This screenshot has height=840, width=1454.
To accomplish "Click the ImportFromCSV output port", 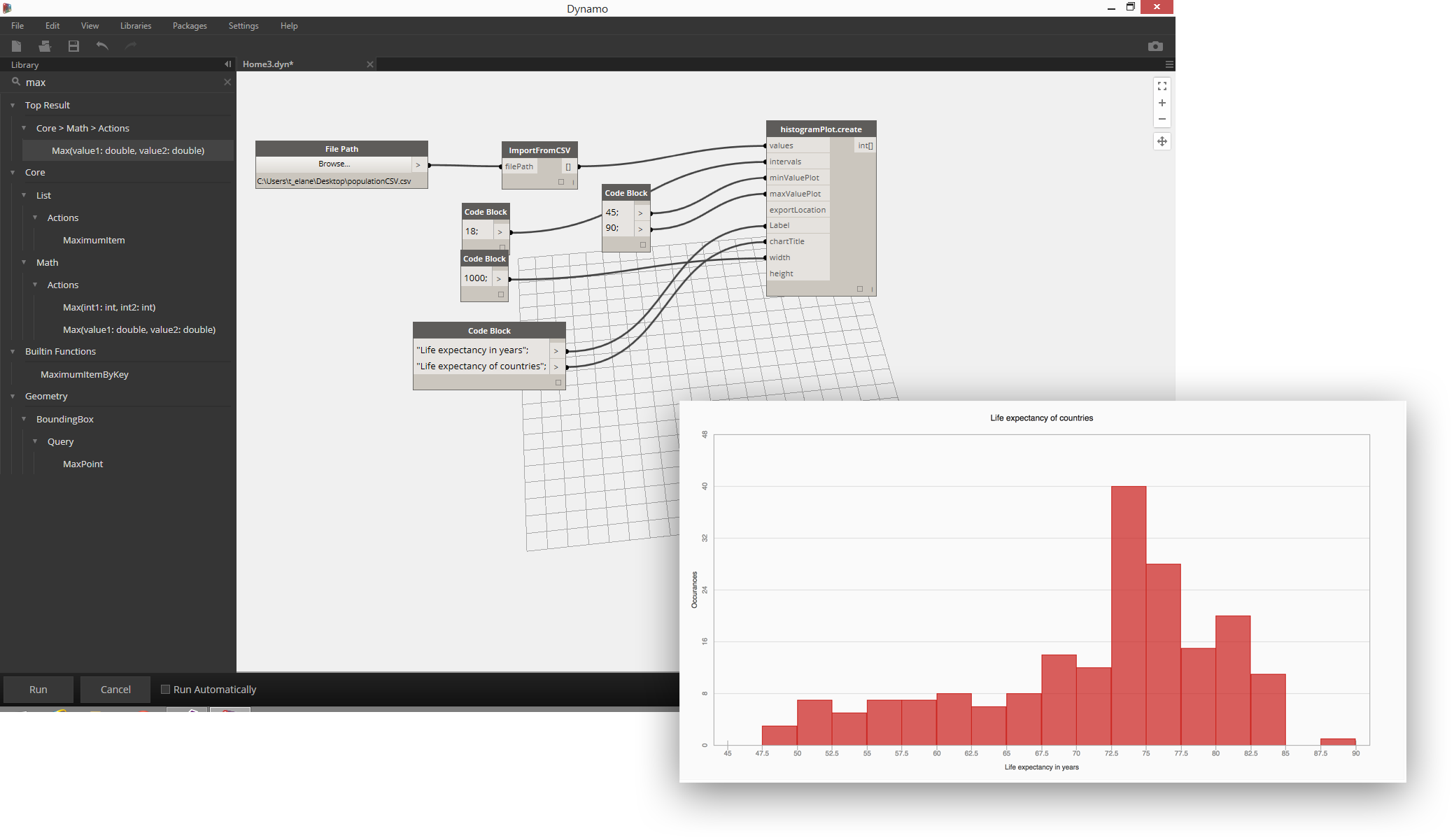I will coord(568,166).
